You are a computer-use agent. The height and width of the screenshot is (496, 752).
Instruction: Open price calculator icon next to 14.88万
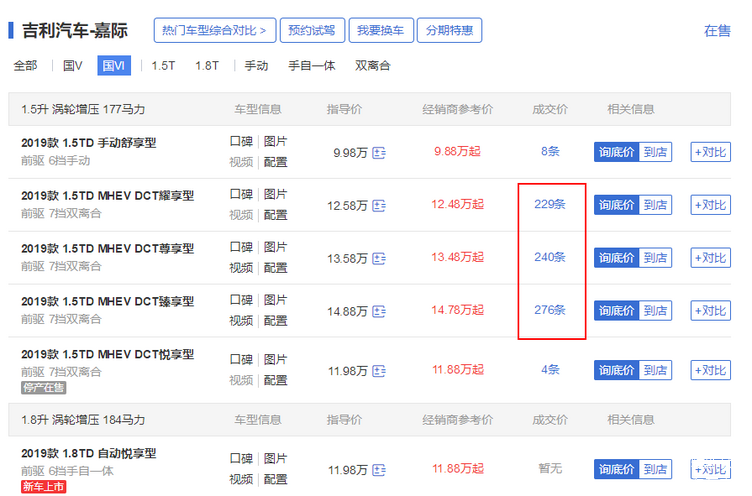(x=379, y=311)
